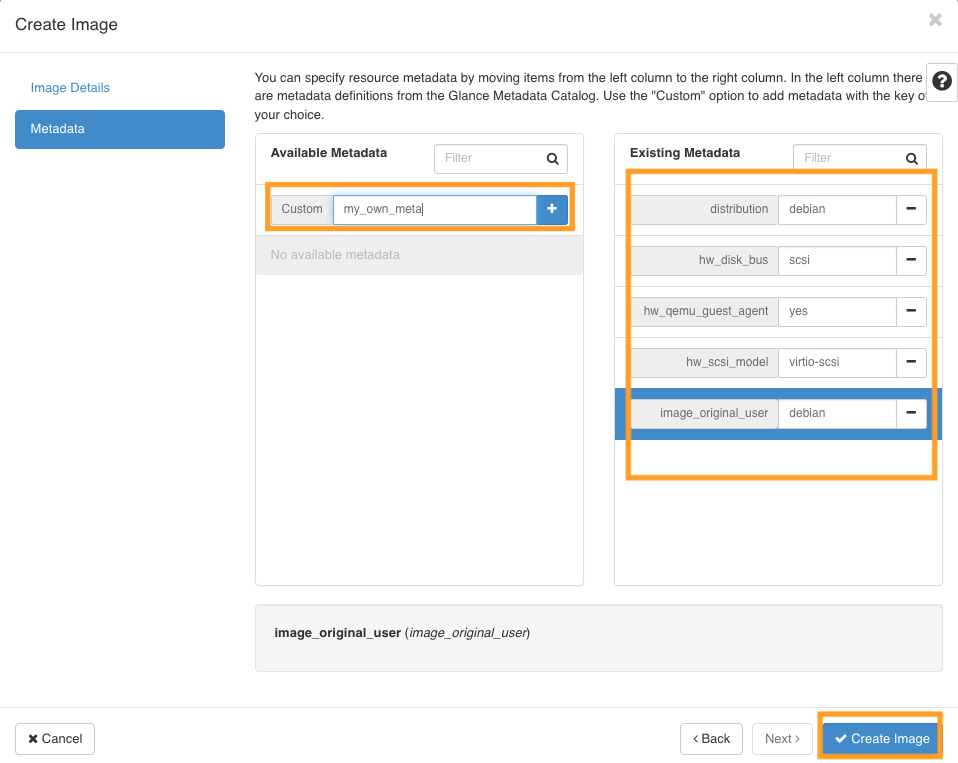Remove the distribution metadata entry
958x763 pixels.
point(911,209)
